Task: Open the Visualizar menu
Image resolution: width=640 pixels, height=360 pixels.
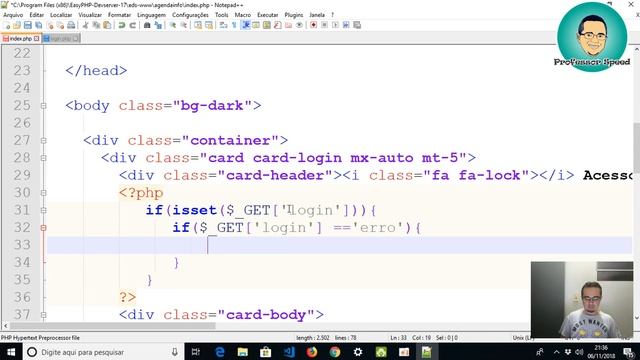Action: (x=90, y=15)
